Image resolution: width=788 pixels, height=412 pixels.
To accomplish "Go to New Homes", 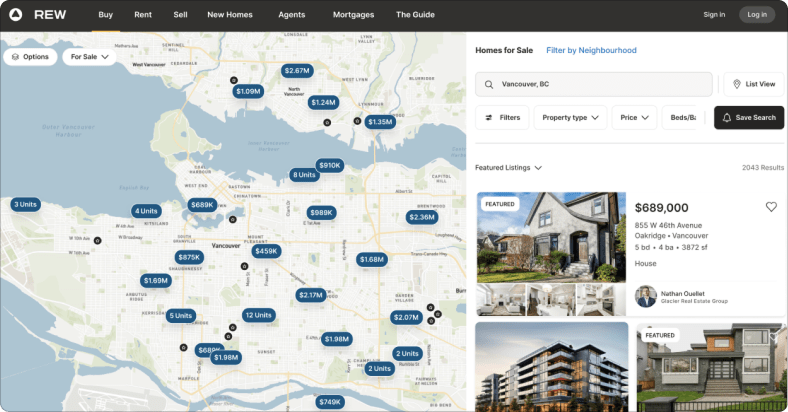I will click(x=230, y=15).
